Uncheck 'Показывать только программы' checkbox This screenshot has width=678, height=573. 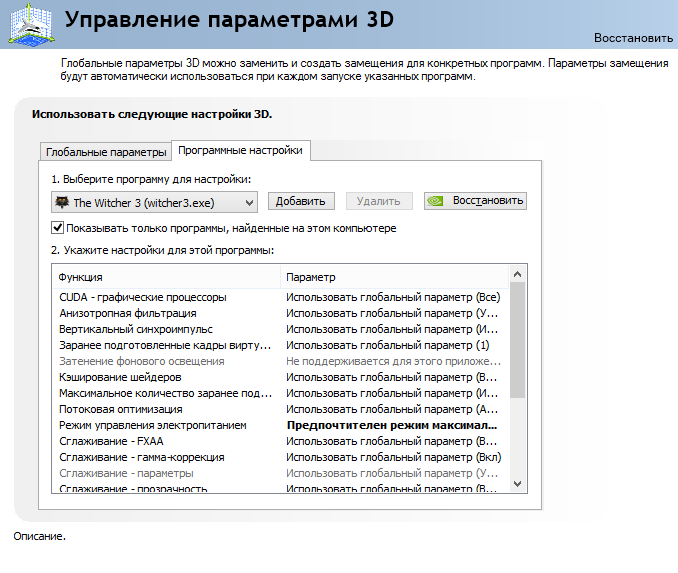(x=58, y=228)
